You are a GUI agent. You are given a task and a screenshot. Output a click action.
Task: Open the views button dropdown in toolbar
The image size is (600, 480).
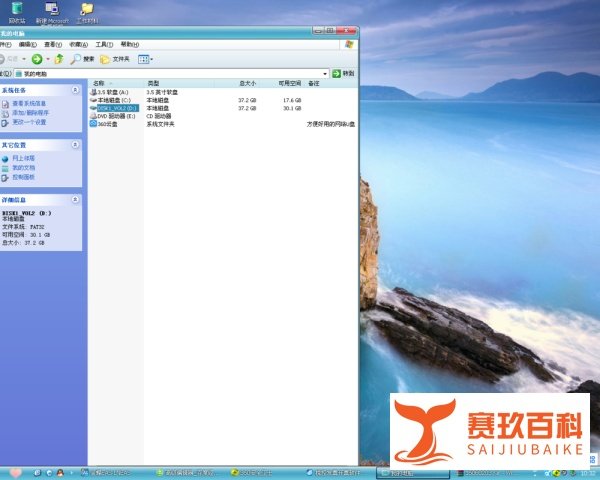pyautogui.click(x=145, y=59)
